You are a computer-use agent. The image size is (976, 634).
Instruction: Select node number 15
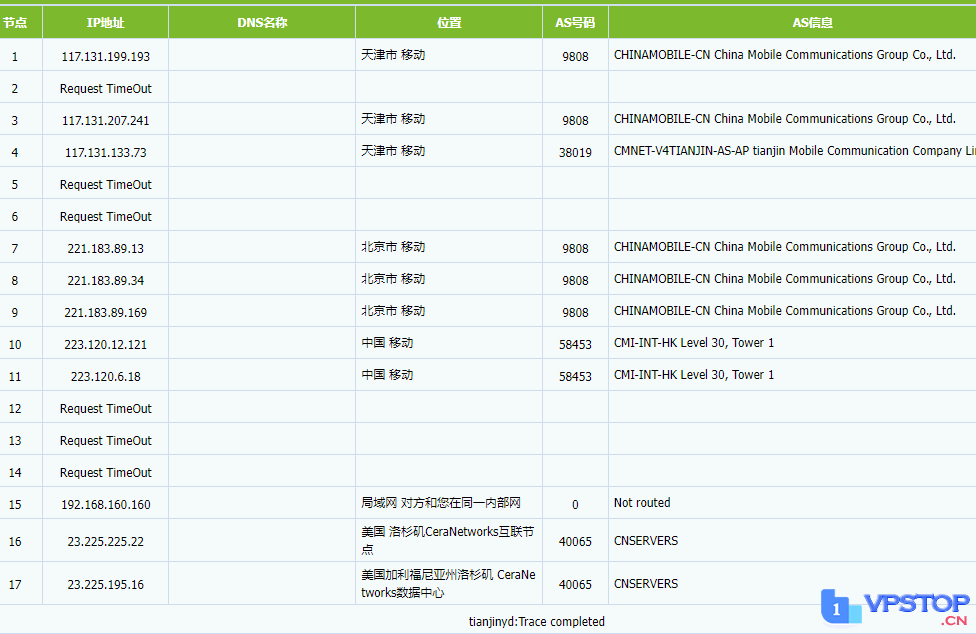[15, 505]
